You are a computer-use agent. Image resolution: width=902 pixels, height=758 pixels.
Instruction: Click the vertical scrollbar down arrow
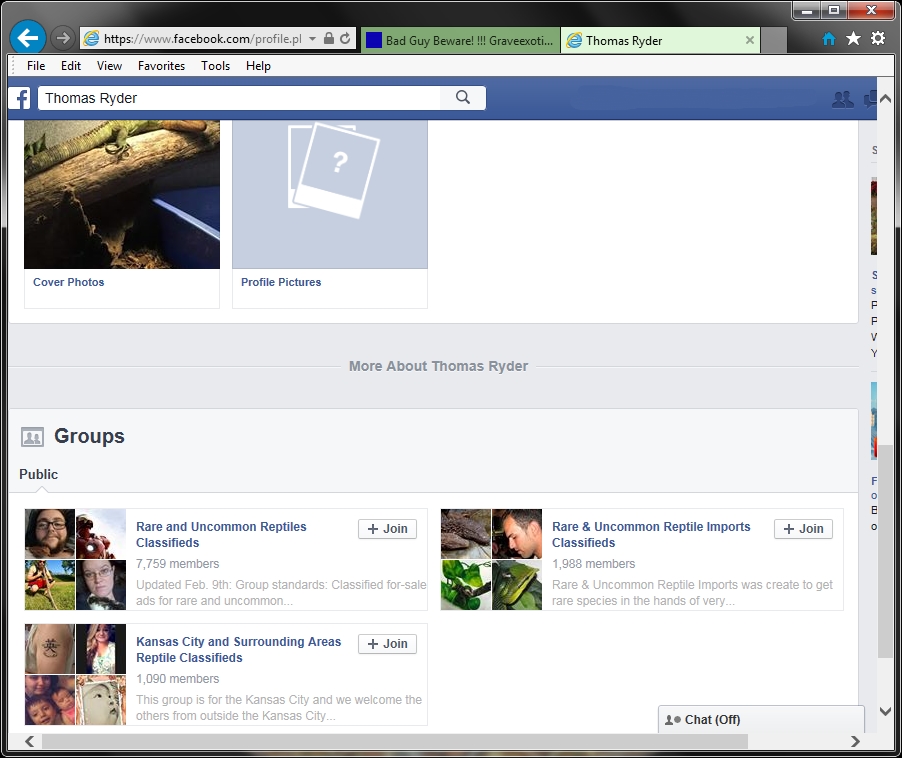point(886,711)
